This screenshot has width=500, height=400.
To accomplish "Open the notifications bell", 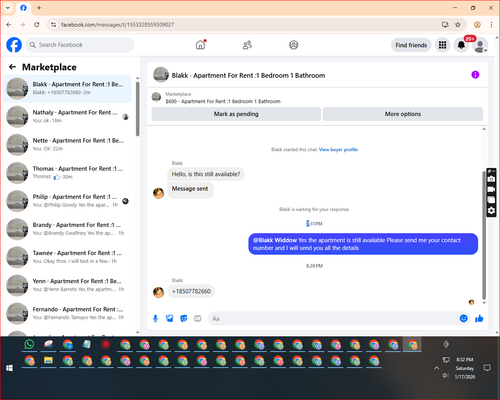I will pyautogui.click(x=461, y=45).
